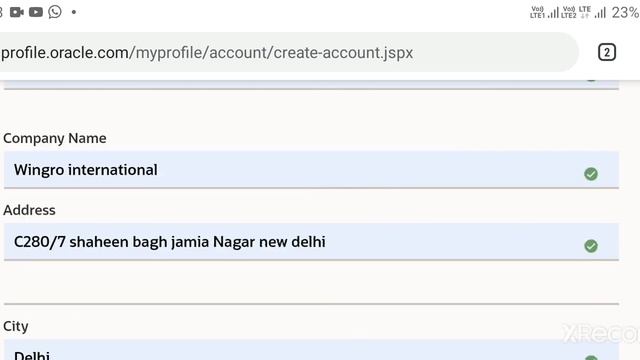The image size is (640, 360).
Task: Click the green checkmark in Company Name field
Action: (x=591, y=174)
